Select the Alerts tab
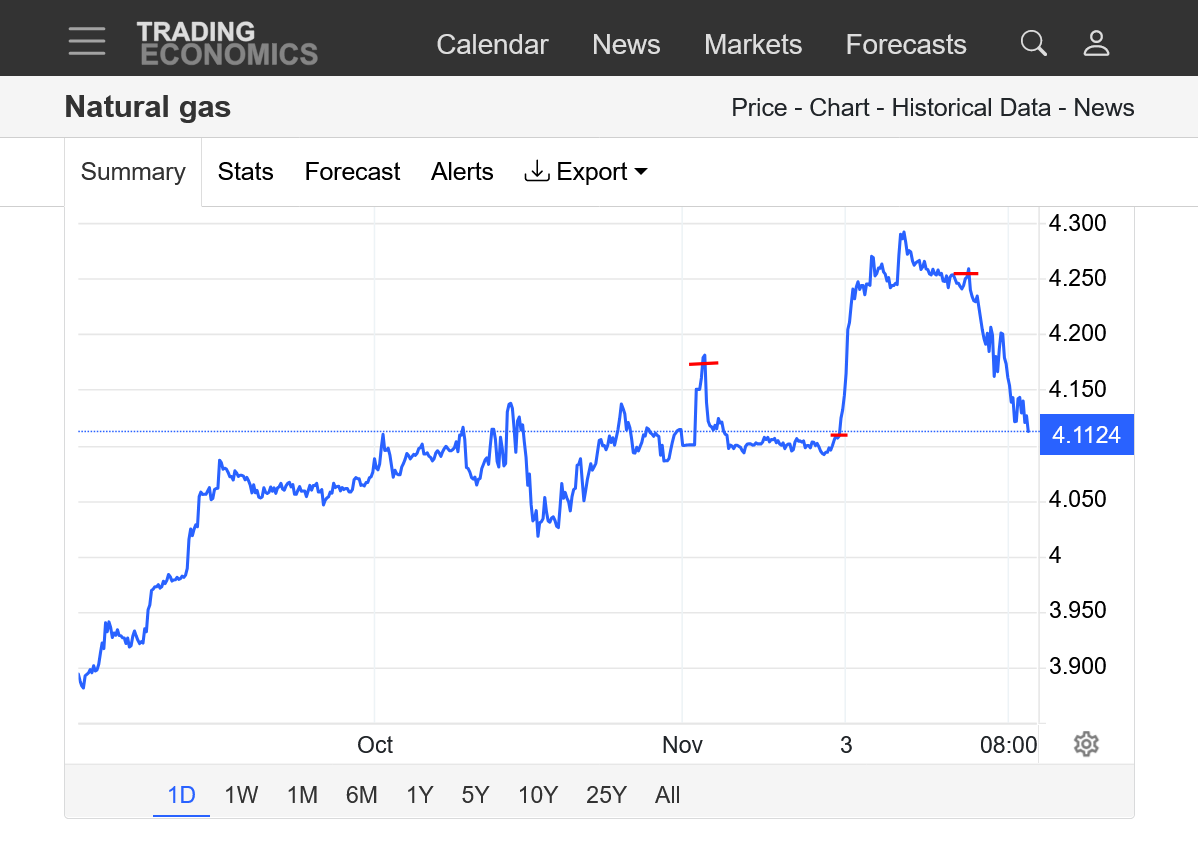This screenshot has height=849, width=1198. click(462, 172)
